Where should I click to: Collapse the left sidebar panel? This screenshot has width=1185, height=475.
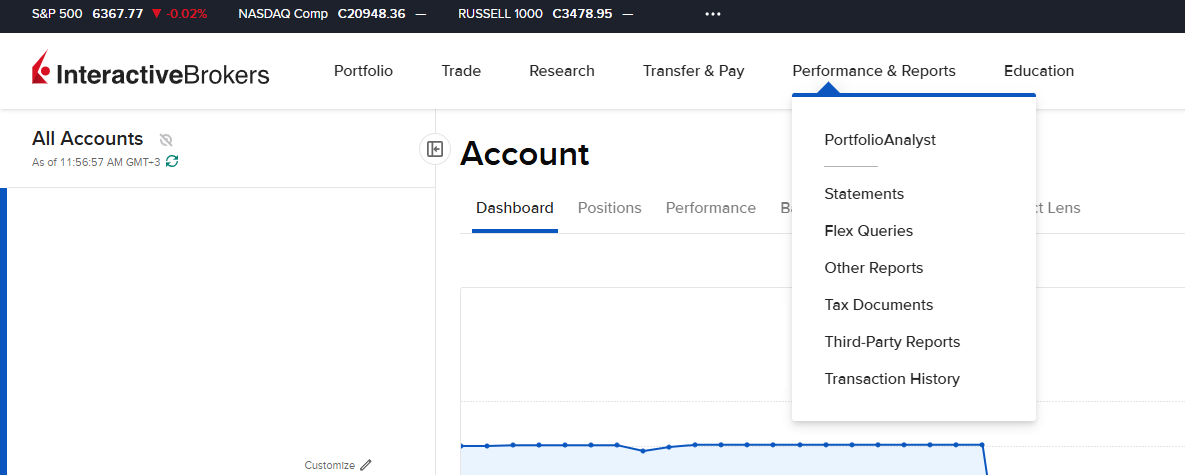(435, 150)
